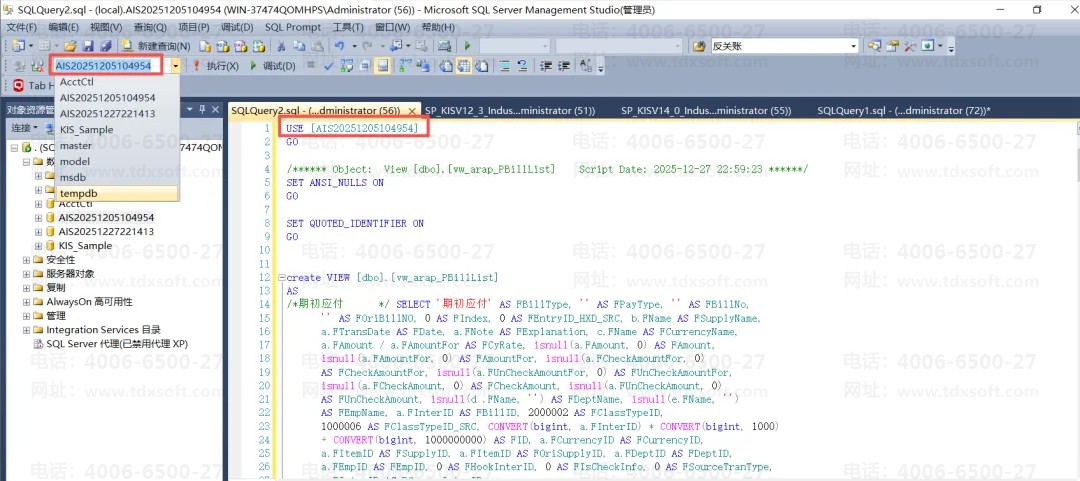This screenshot has width=1080, height=481.
Task: Click the Parse checkmark icon
Action: click(x=329, y=65)
